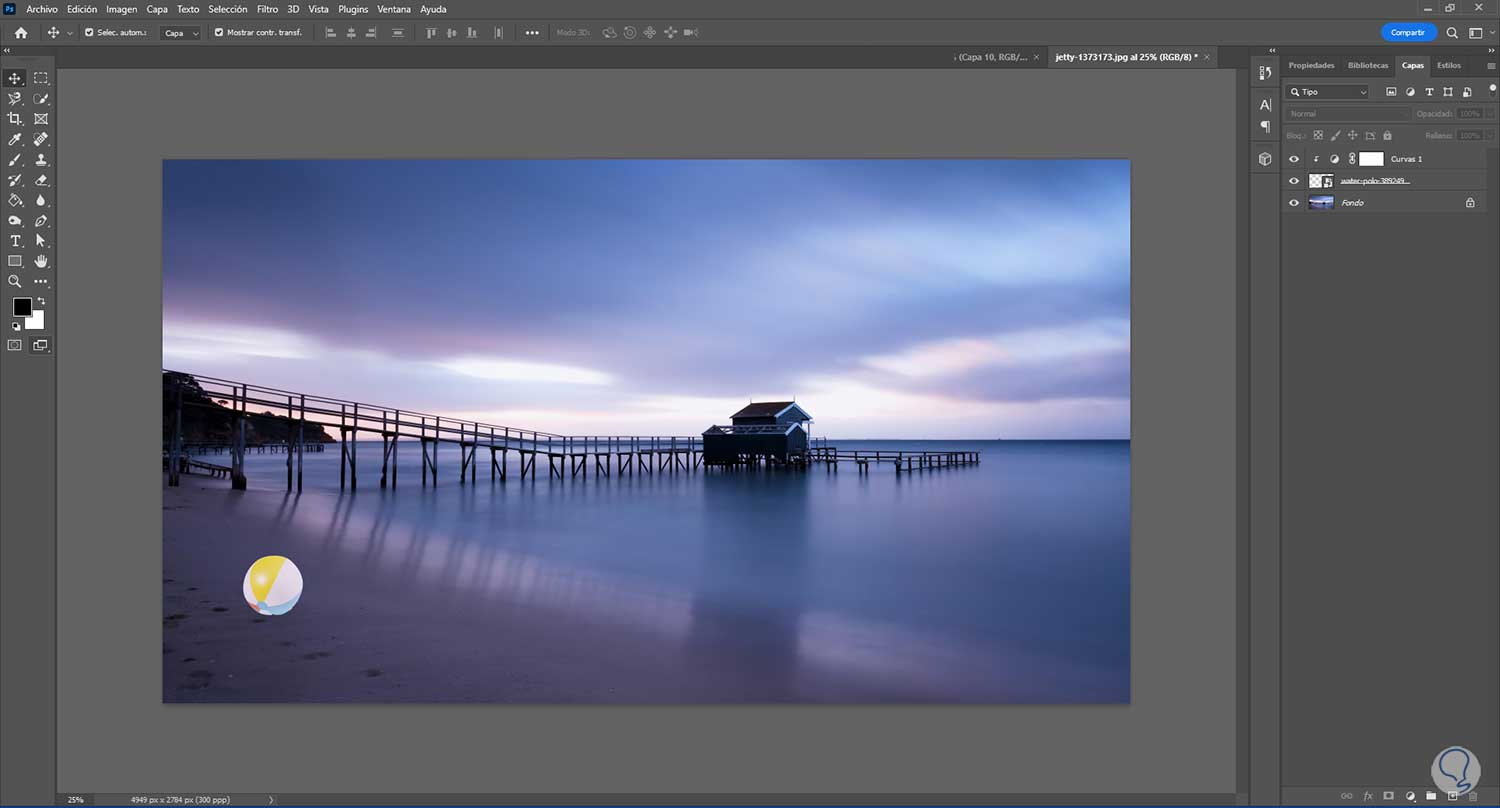Screen dimensions: 1500x808
Task: Click the Compartir button
Action: [x=1407, y=33]
